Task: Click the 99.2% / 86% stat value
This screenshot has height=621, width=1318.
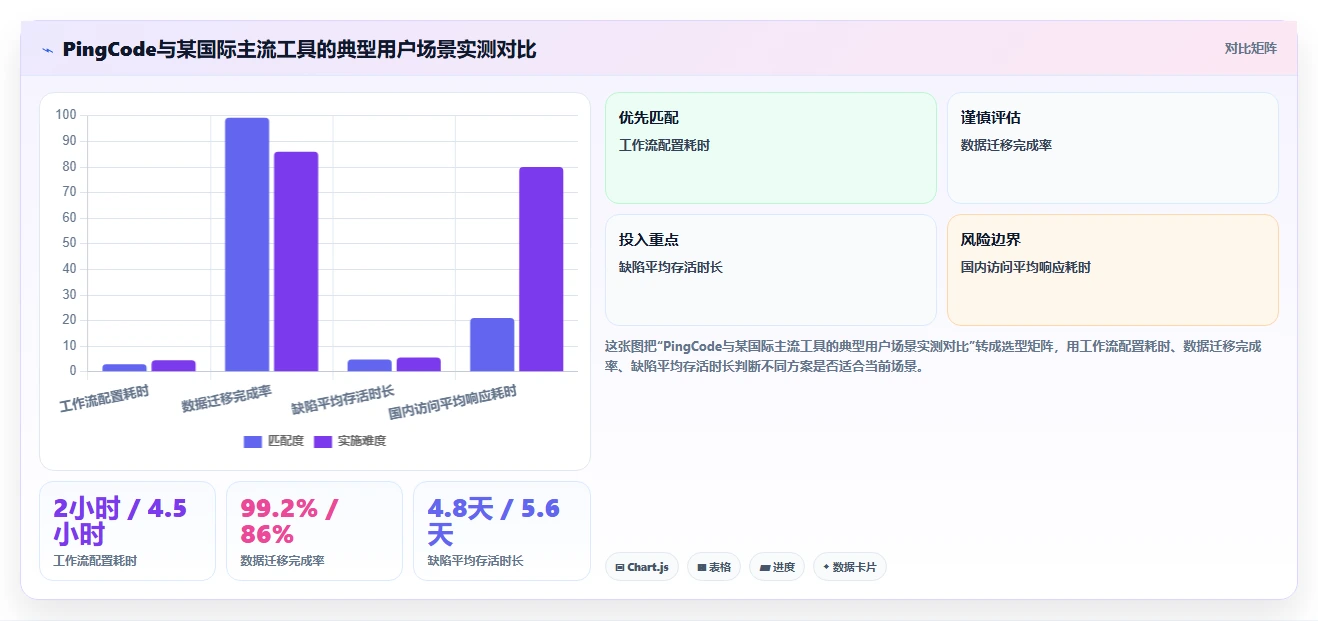Action: 290,521
